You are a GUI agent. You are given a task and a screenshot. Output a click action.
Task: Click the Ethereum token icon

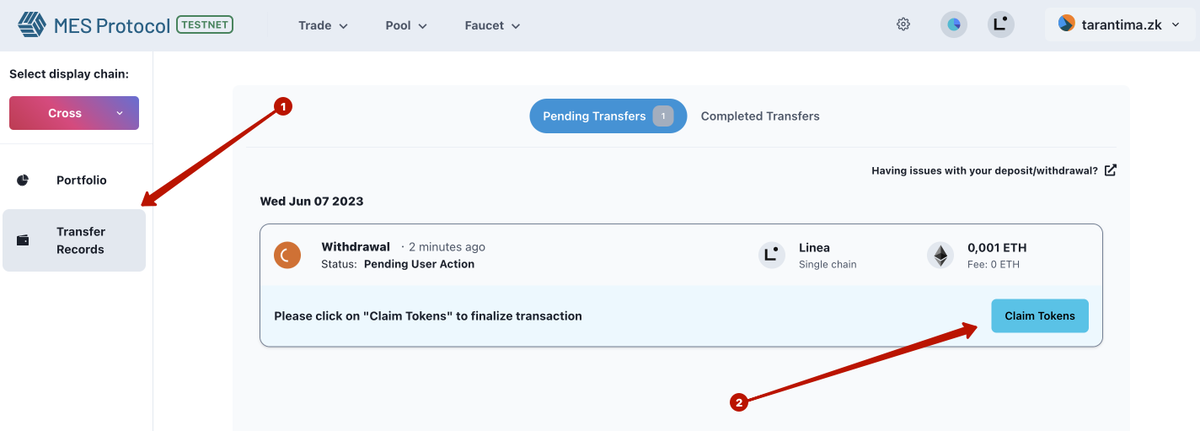pos(940,256)
